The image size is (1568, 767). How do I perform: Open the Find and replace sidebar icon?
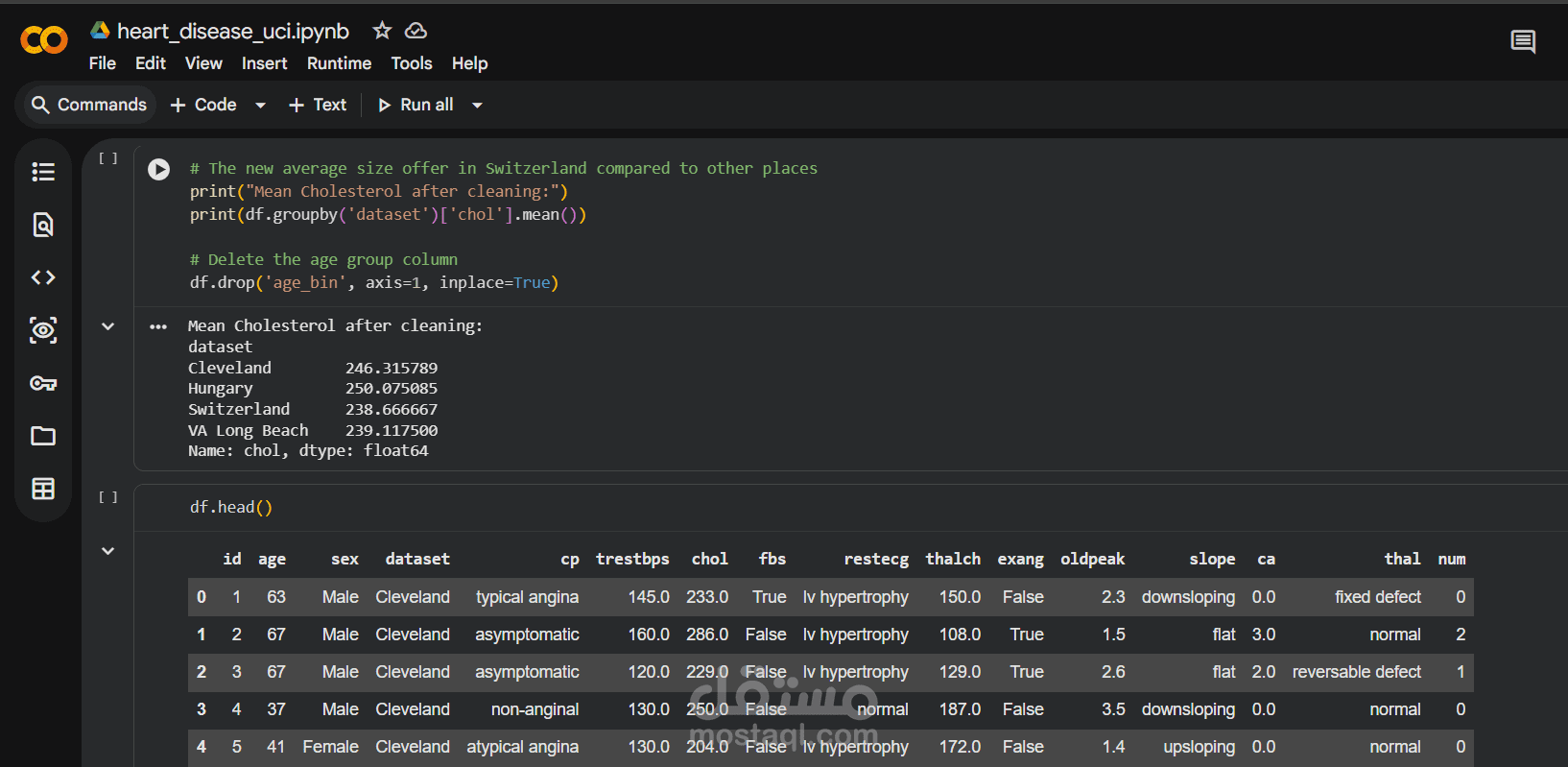pyautogui.click(x=43, y=225)
